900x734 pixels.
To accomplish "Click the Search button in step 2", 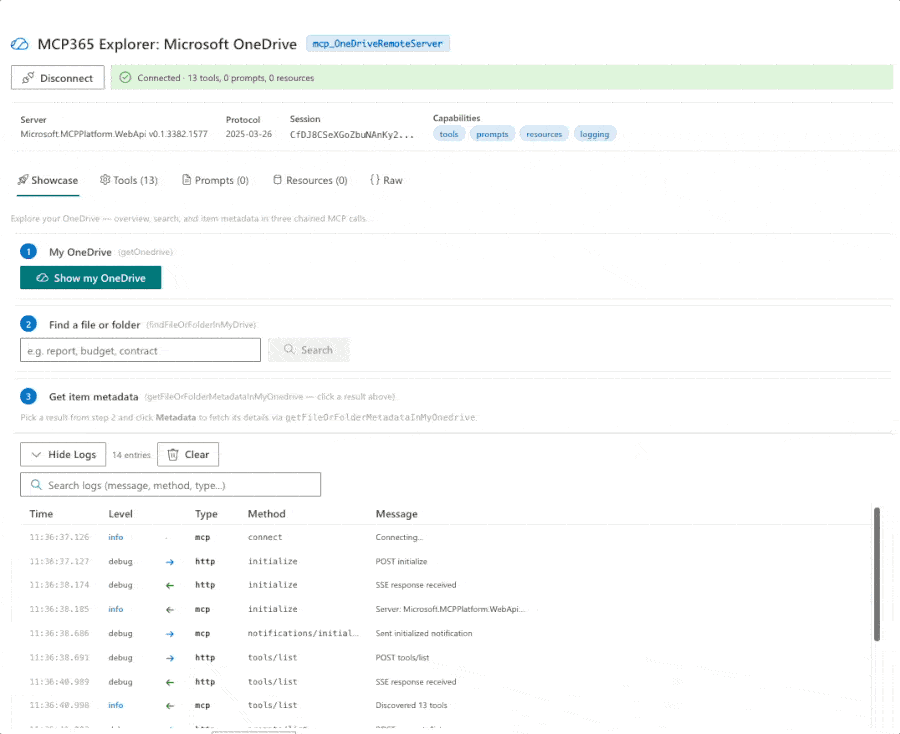I will point(308,350).
